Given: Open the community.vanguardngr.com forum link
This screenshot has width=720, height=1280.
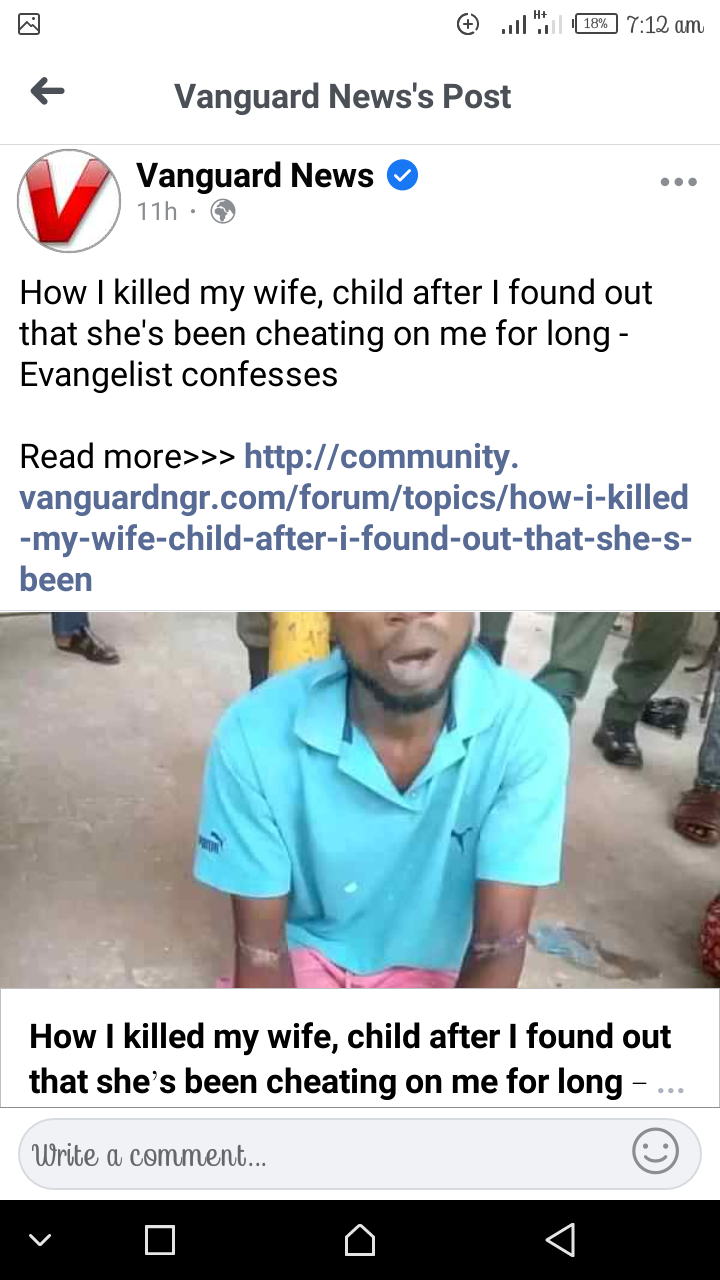Looking at the screenshot, I should [354, 517].
